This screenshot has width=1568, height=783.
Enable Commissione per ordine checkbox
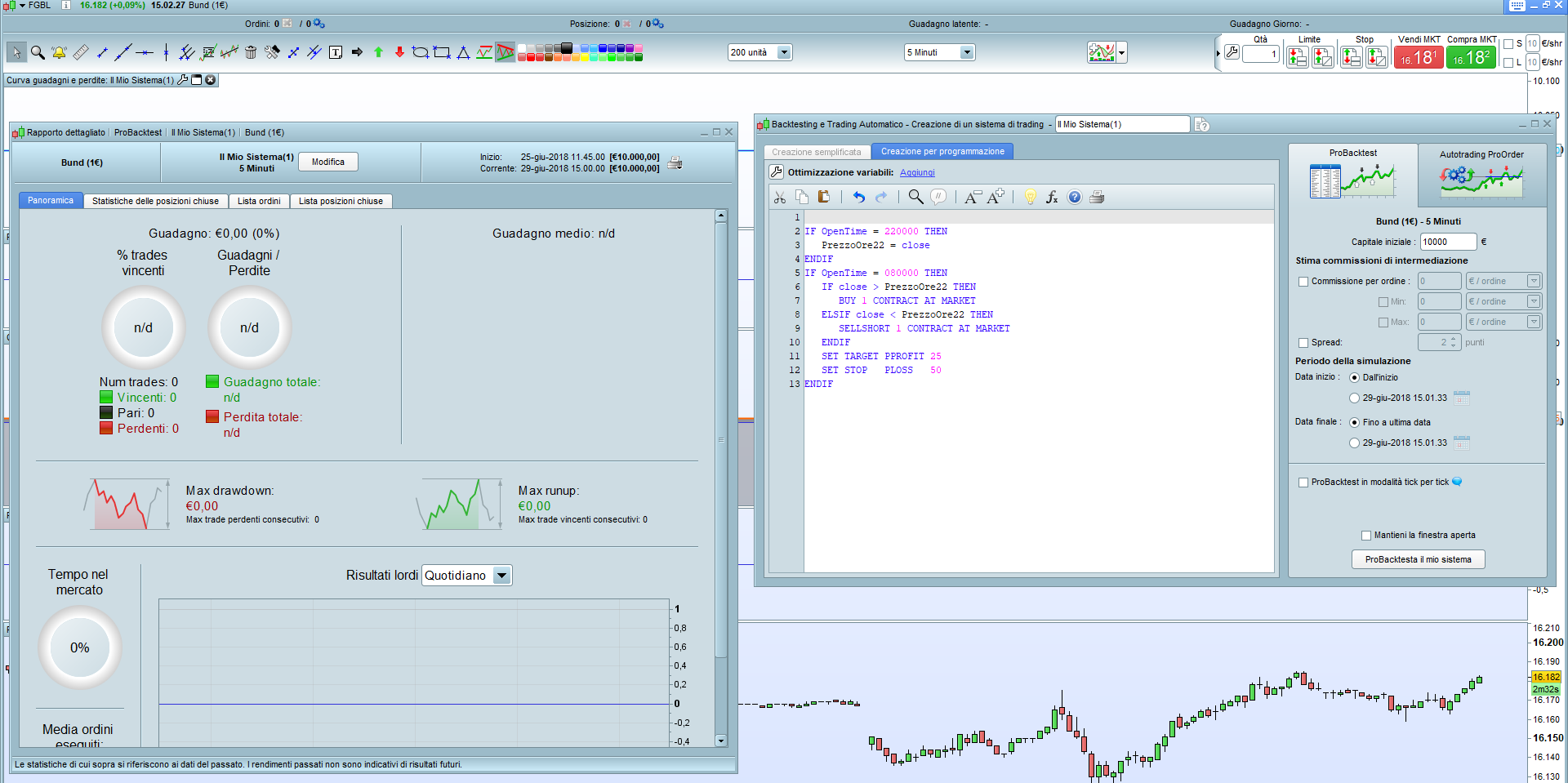click(1303, 282)
